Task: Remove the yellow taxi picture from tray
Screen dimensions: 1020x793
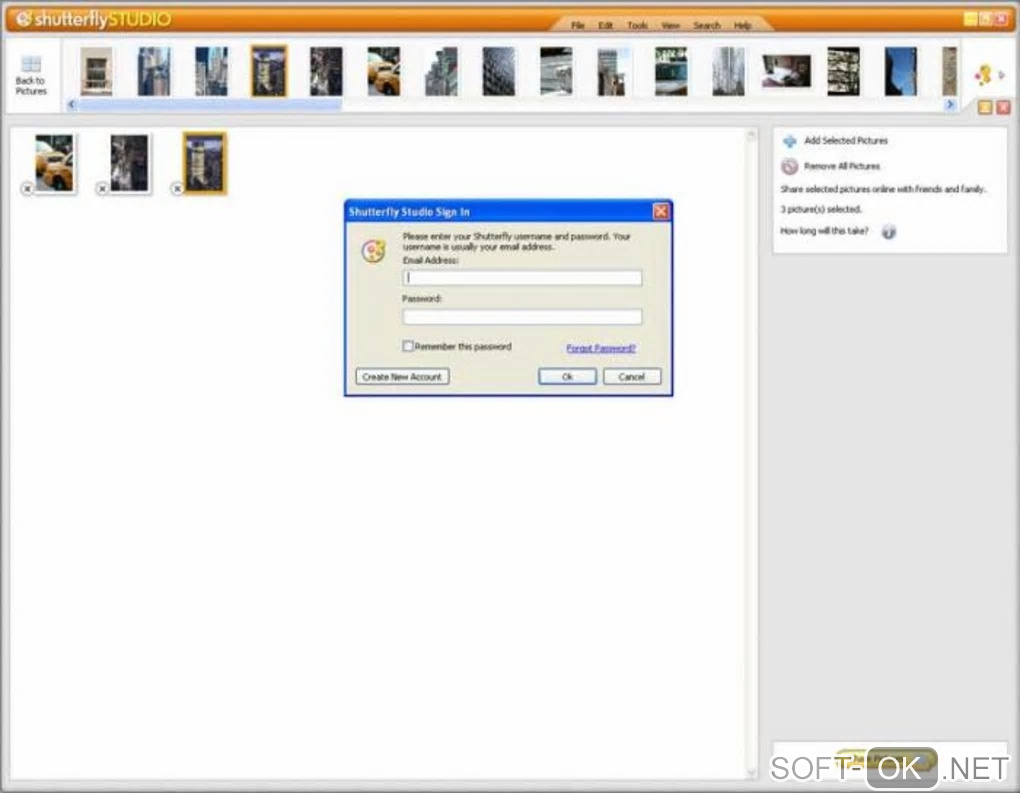Action: (27, 189)
